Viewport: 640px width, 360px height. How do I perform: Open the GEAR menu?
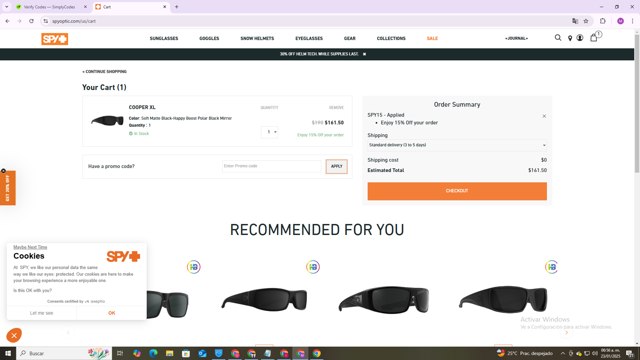350,38
